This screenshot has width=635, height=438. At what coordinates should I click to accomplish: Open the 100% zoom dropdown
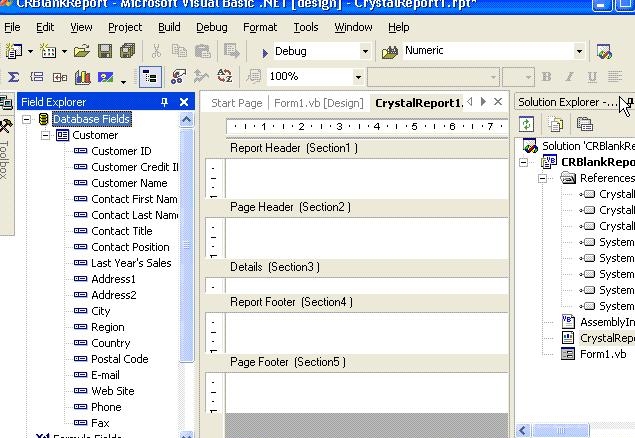click(357, 76)
